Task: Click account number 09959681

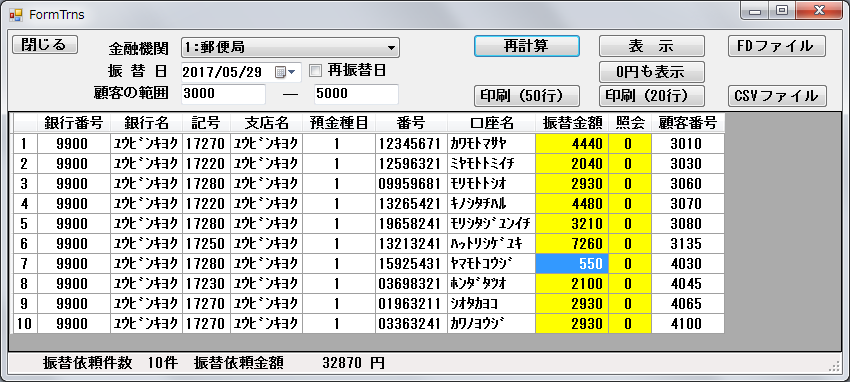Action: pos(411,184)
